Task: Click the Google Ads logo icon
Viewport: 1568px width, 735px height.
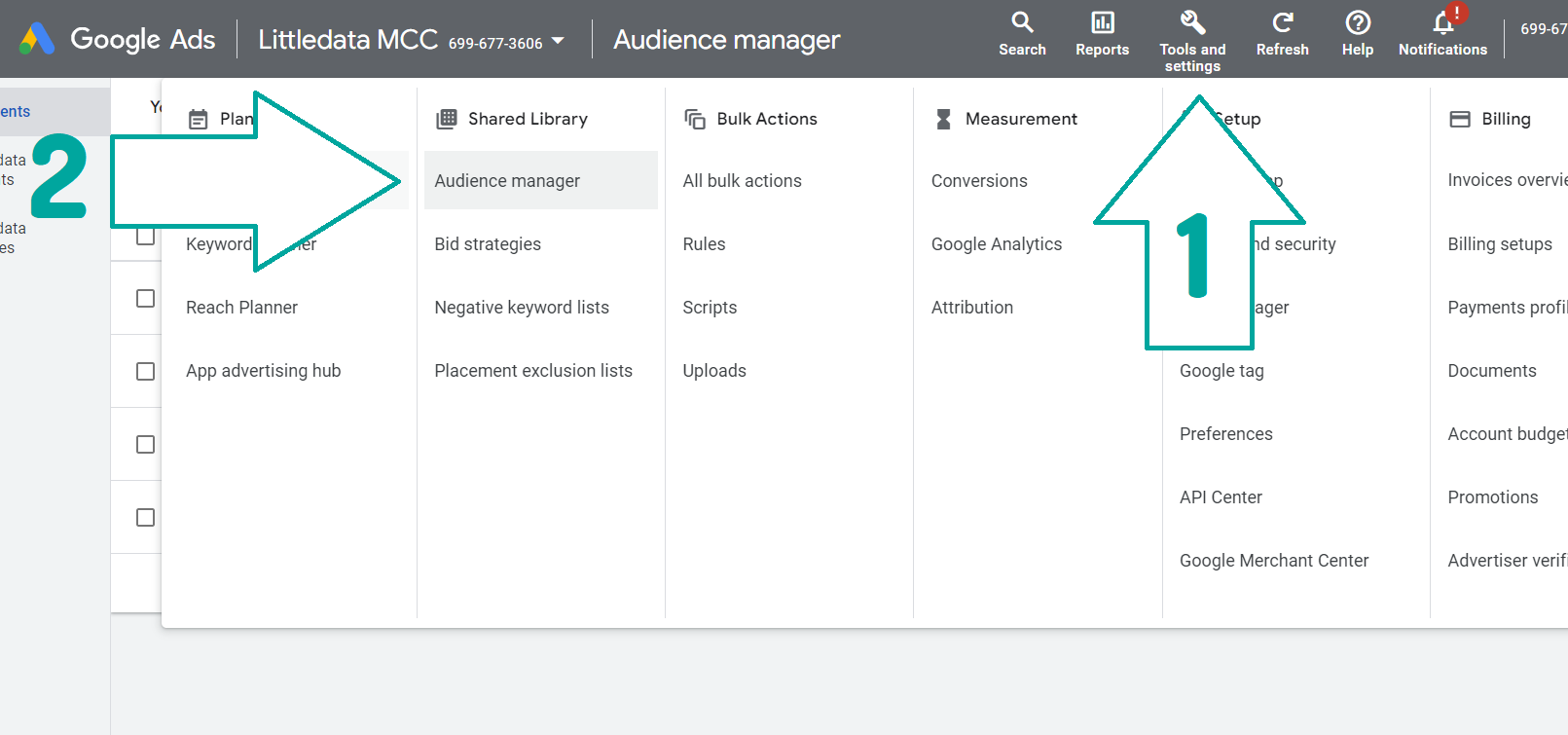Action: click(37, 39)
